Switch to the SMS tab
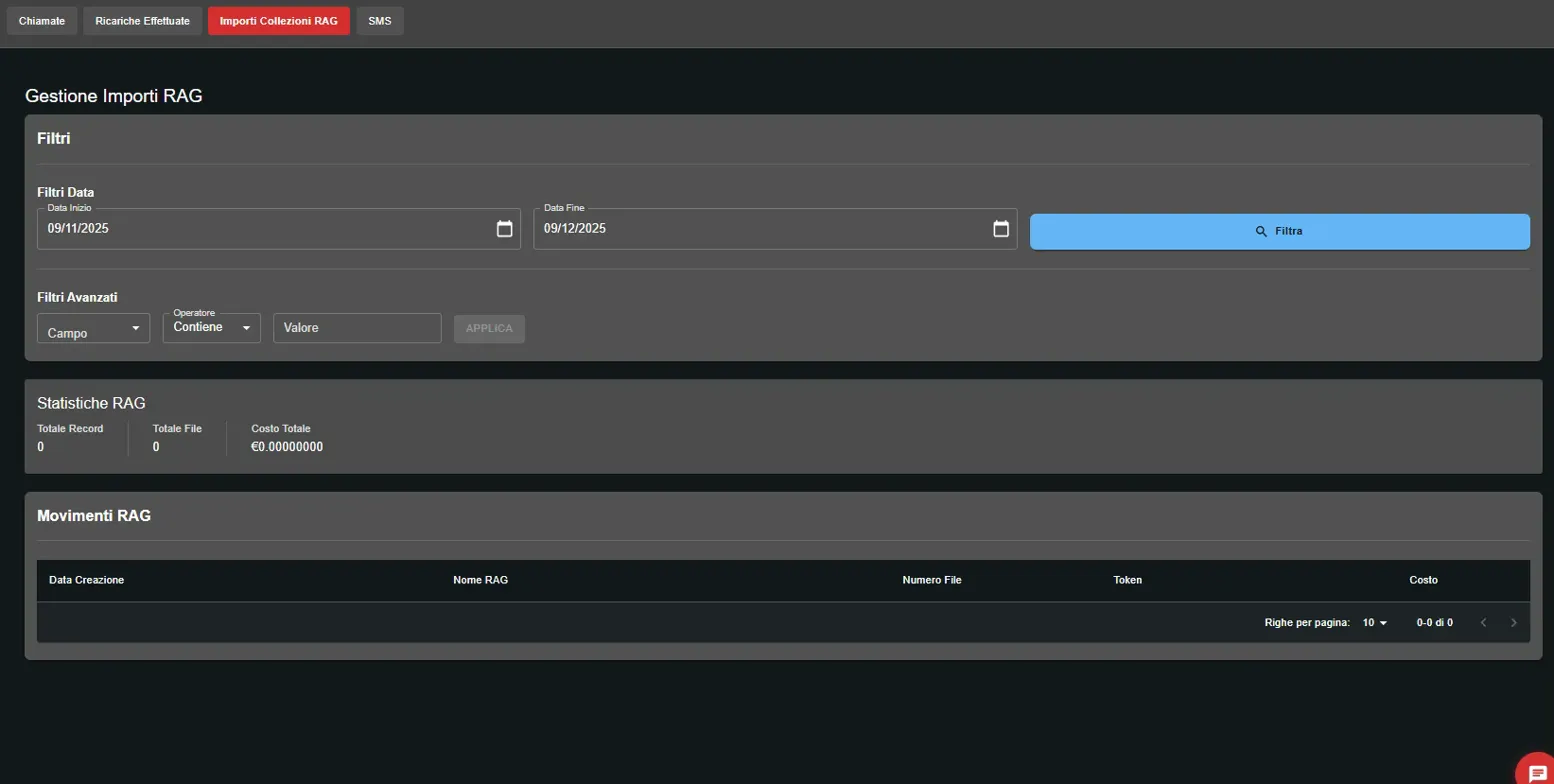The width and height of the screenshot is (1554, 784). click(x=380, y=21)
